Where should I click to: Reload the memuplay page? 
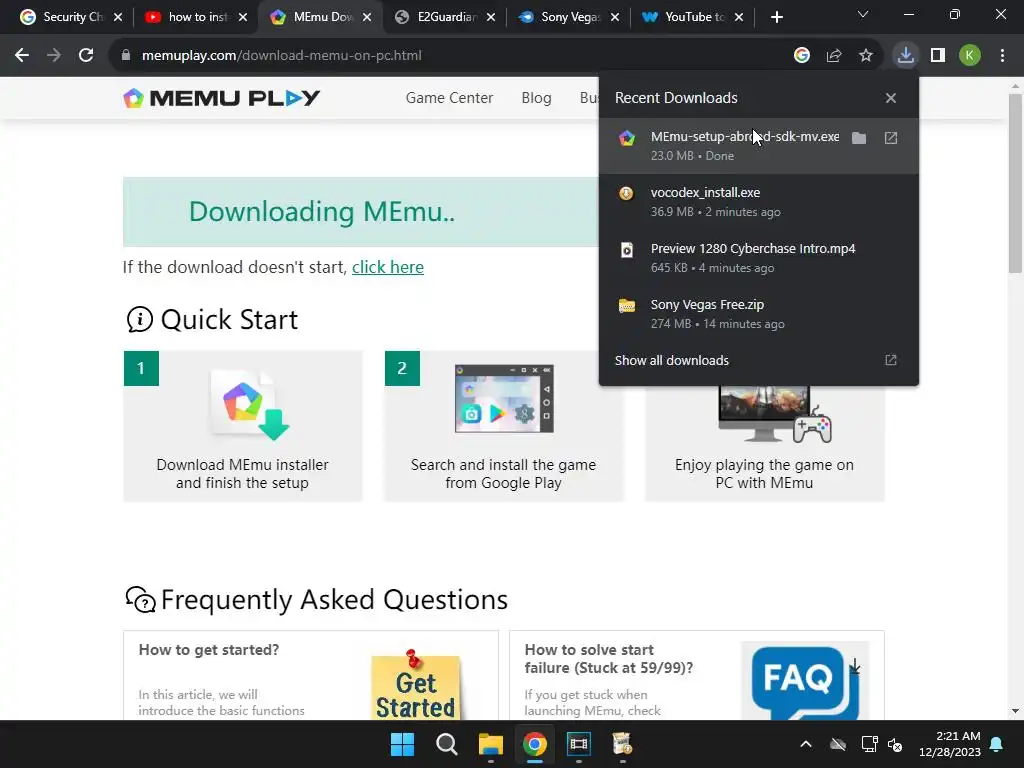[86, 56]
